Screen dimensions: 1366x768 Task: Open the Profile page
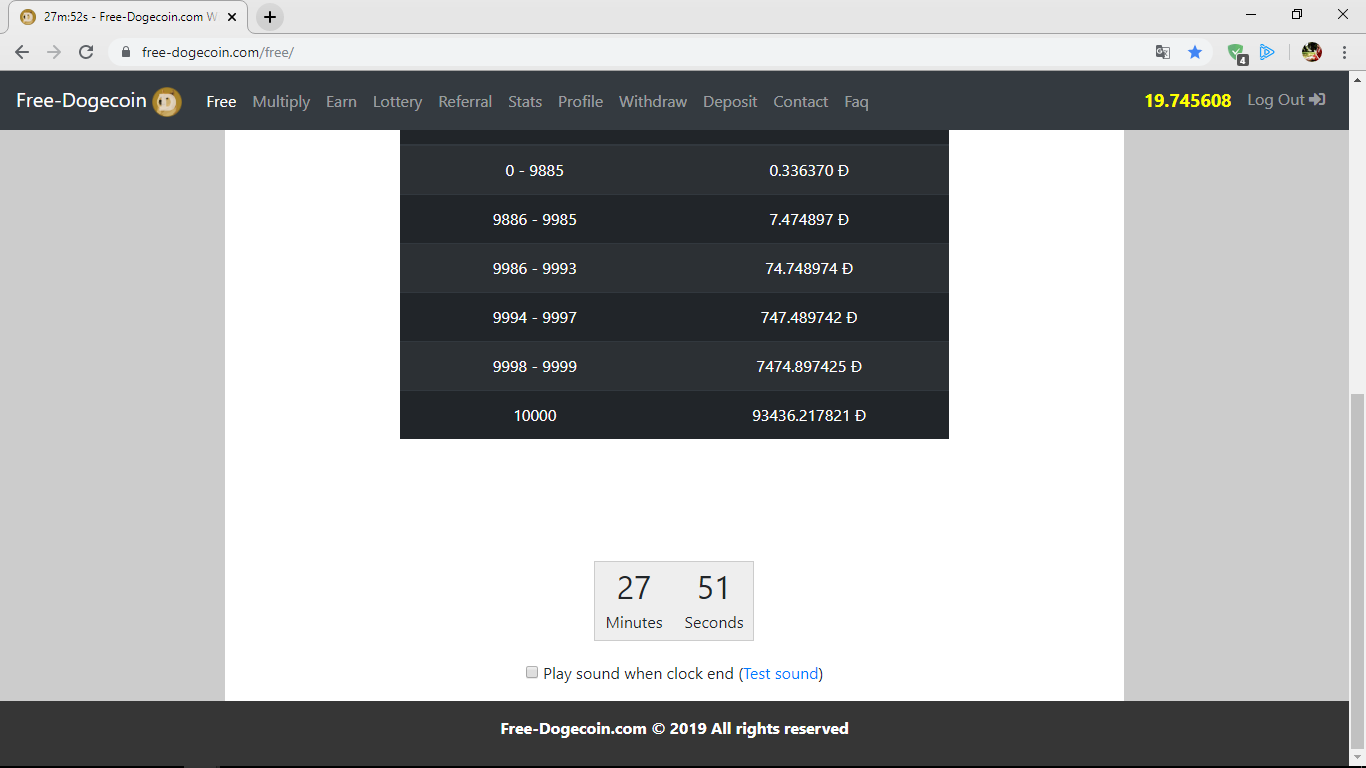(x=580, y=101)
